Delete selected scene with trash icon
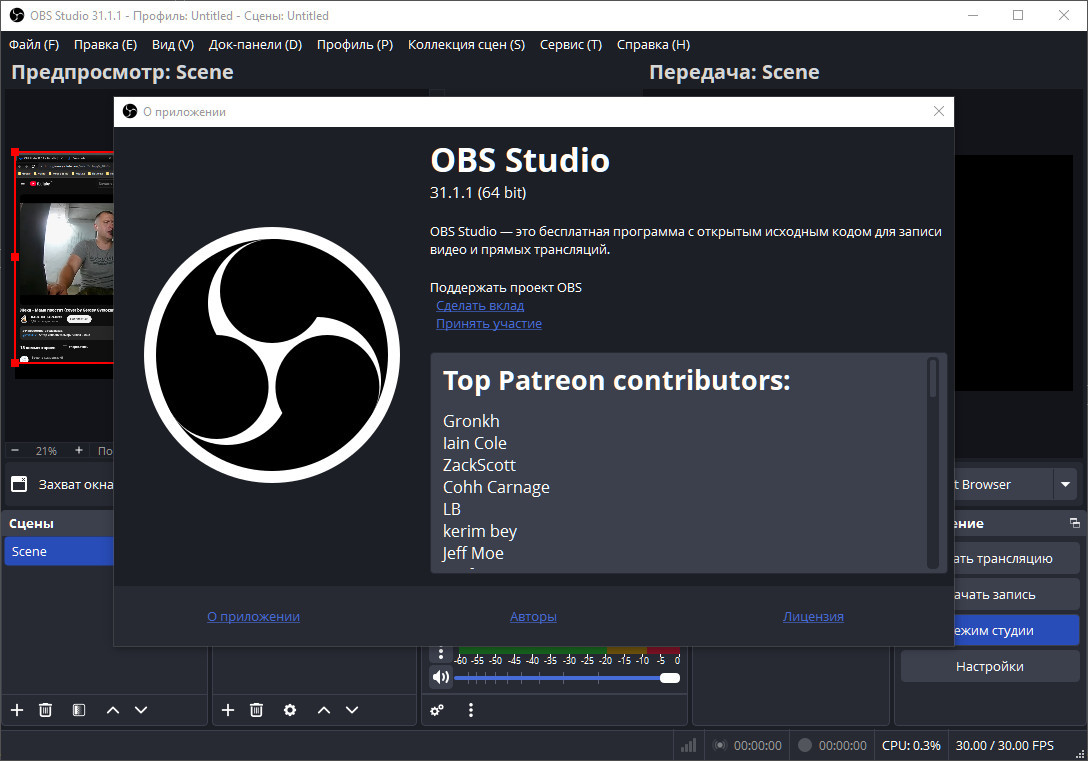Viewport: 1088px width, 761px height. point(45,710)
